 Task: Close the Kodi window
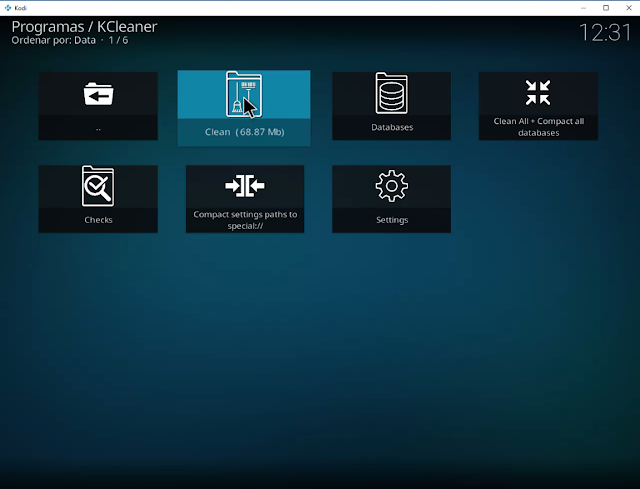pyautogui.click(x=629, y=8)
